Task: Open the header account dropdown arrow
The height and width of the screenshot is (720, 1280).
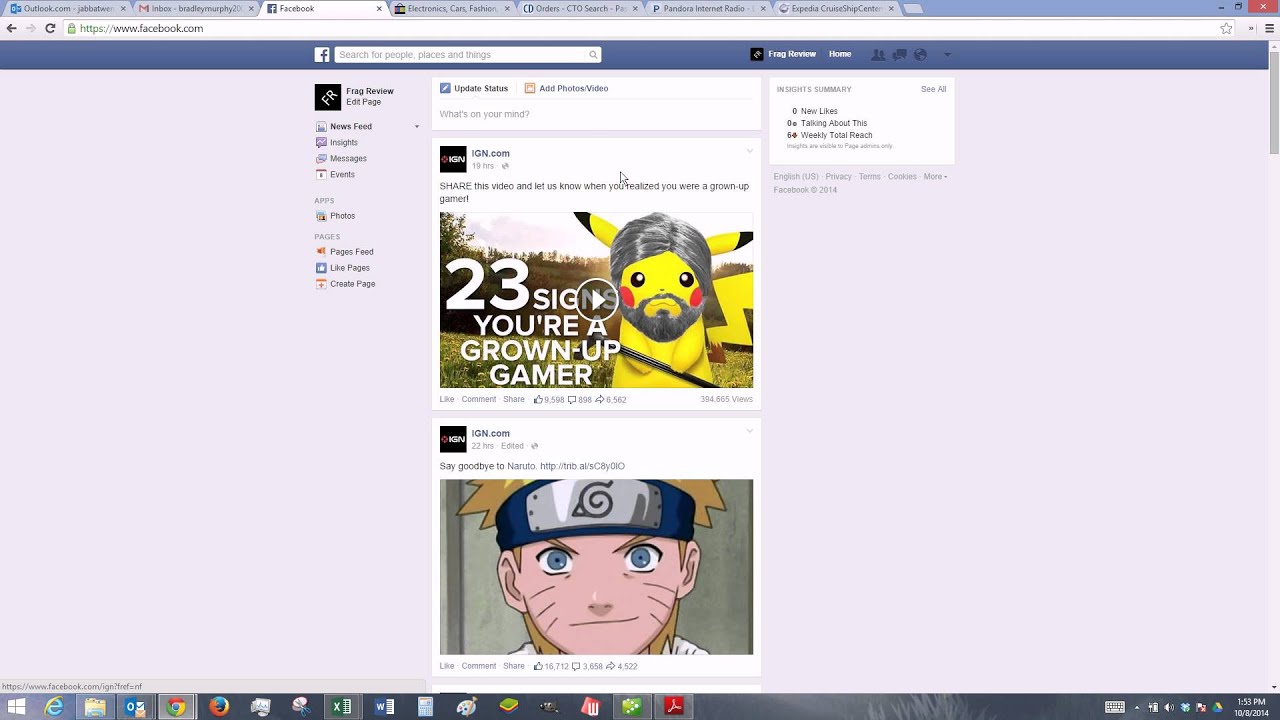Action: click(x=947, y=55)
